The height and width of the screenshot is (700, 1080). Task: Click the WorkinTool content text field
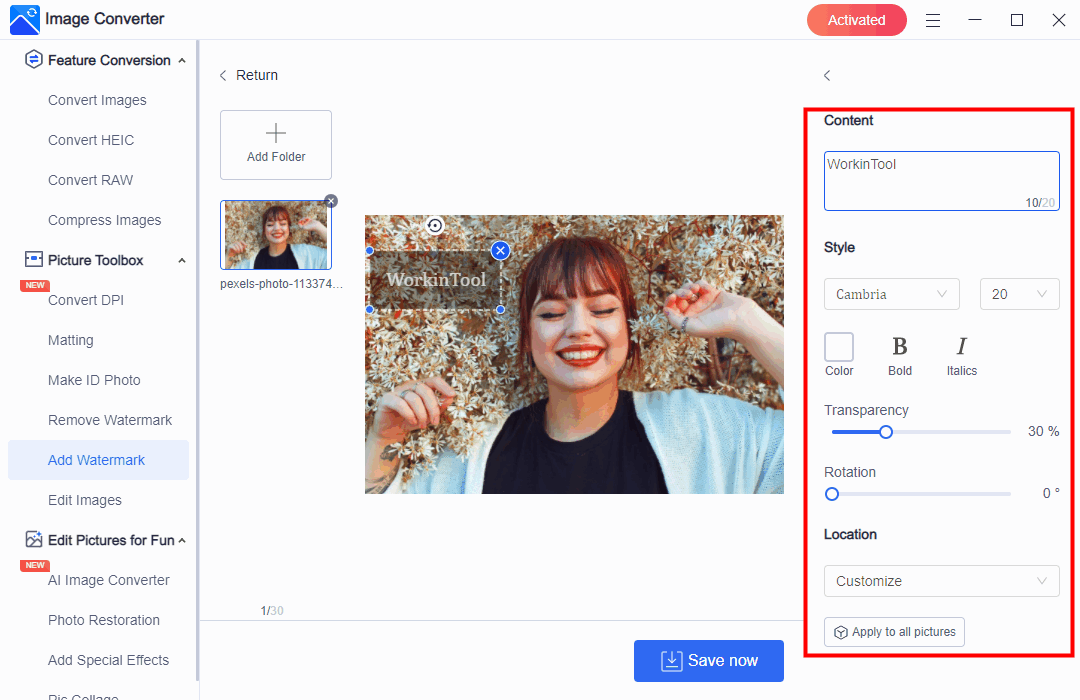940,180
